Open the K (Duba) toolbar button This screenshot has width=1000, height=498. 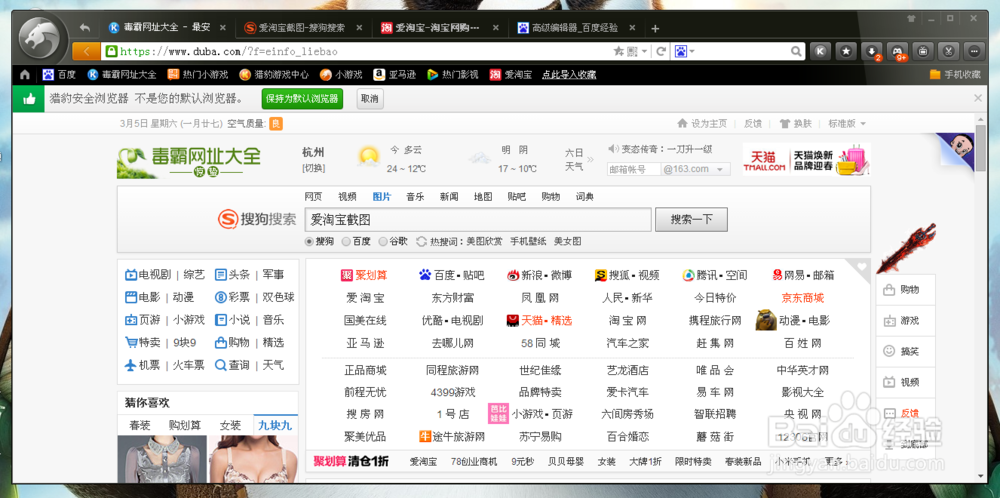[x=821, y=51]
